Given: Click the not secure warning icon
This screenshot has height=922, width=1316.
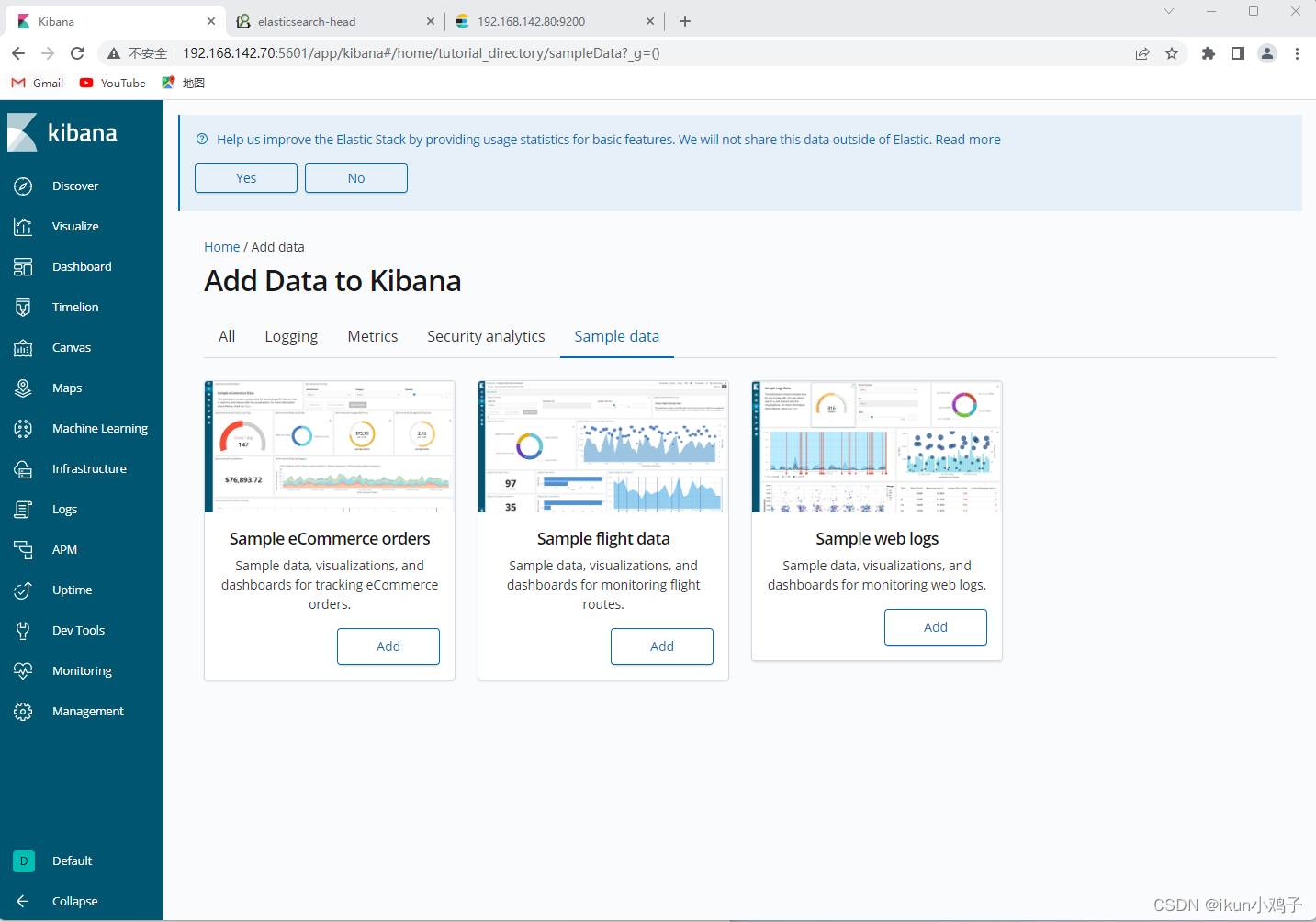Looking at the screenshot, I should click(x=114, y=53).
